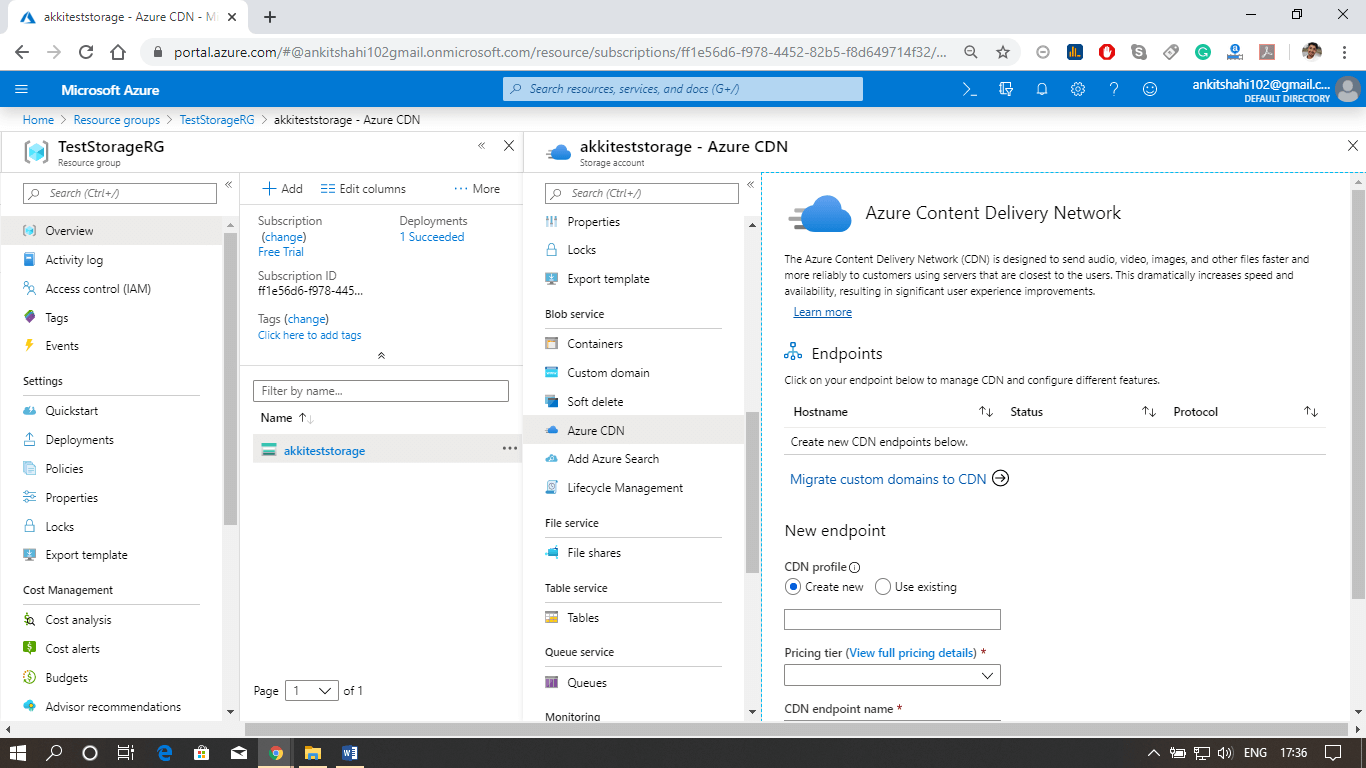Image resolution: width=1366 pixels, height=768 pixels.
Task: Click the Budgets icon
Action: tap(29, 678)
